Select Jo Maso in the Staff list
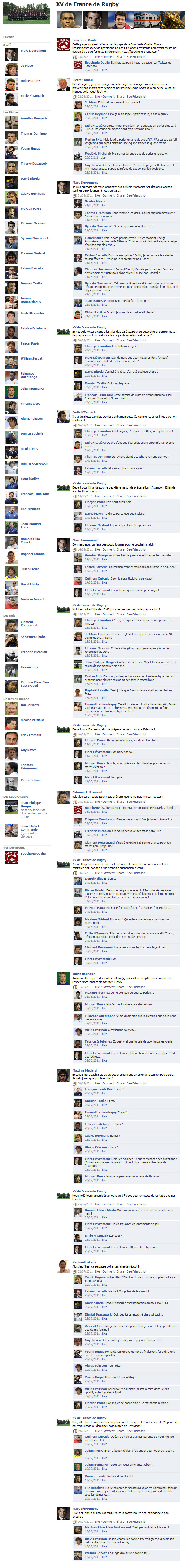Image resolution: width=186 pixels, height=1568 pixels. (x=27, y=66)
